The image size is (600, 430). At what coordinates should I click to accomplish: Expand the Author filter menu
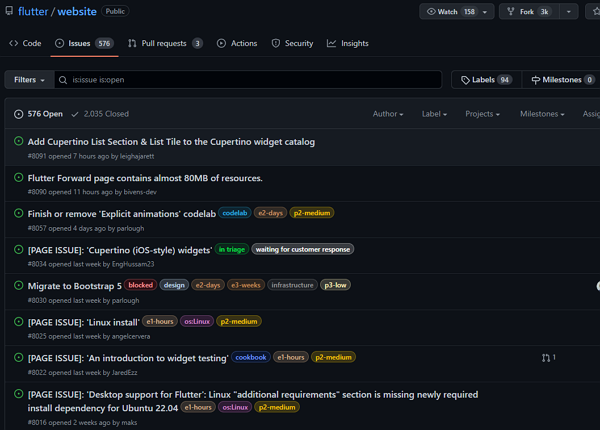(x=388, y=114)
